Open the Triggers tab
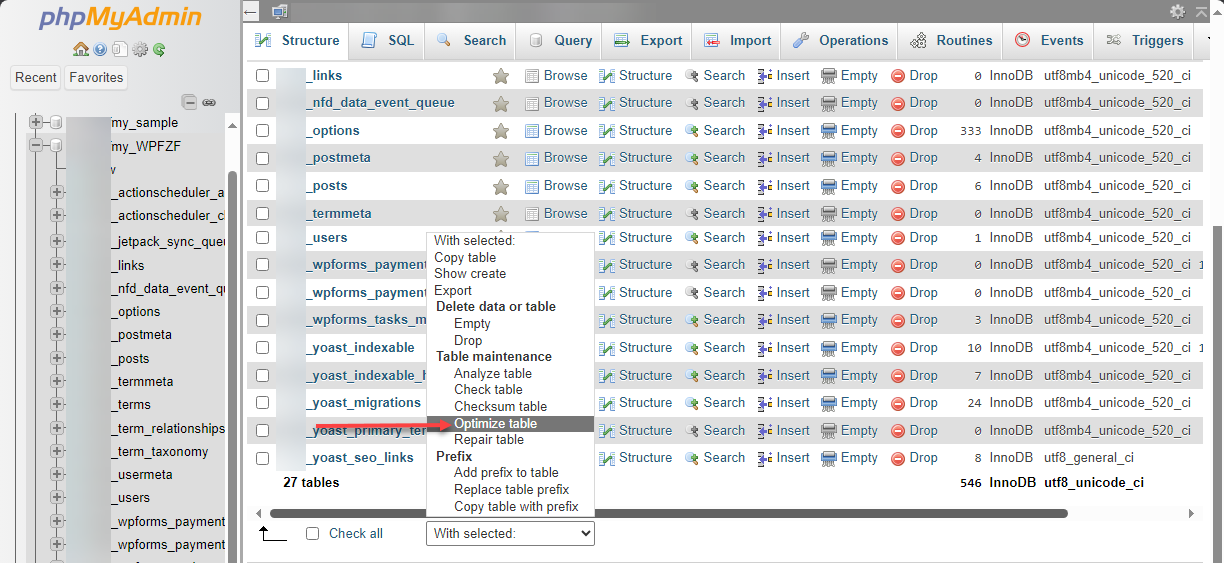The width and height of the screenshot is (1224, 563). tap(1144, 41)
